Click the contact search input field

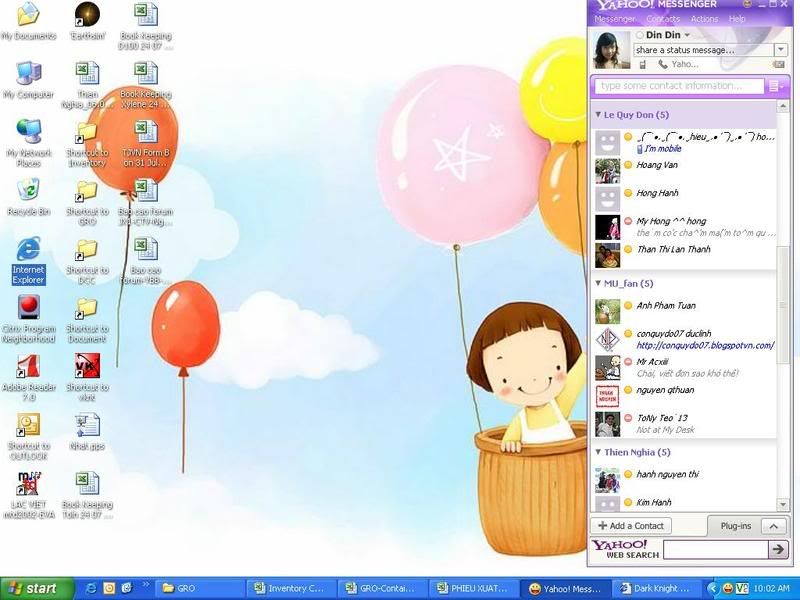click(680, 86)
